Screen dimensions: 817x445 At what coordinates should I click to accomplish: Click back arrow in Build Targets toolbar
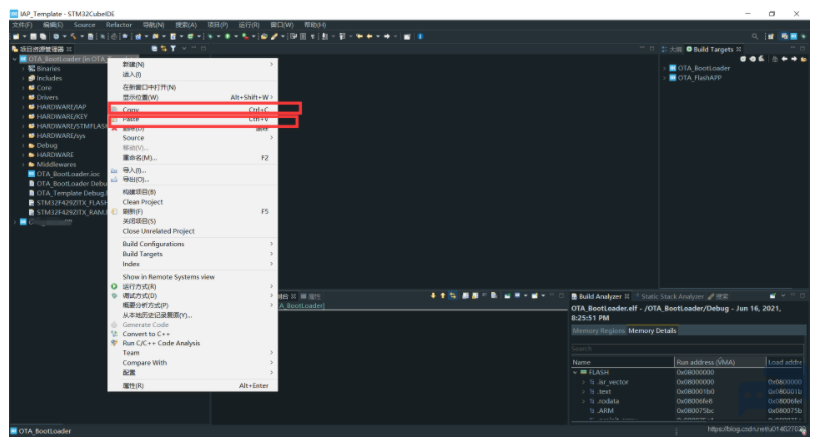pos(785,59)
